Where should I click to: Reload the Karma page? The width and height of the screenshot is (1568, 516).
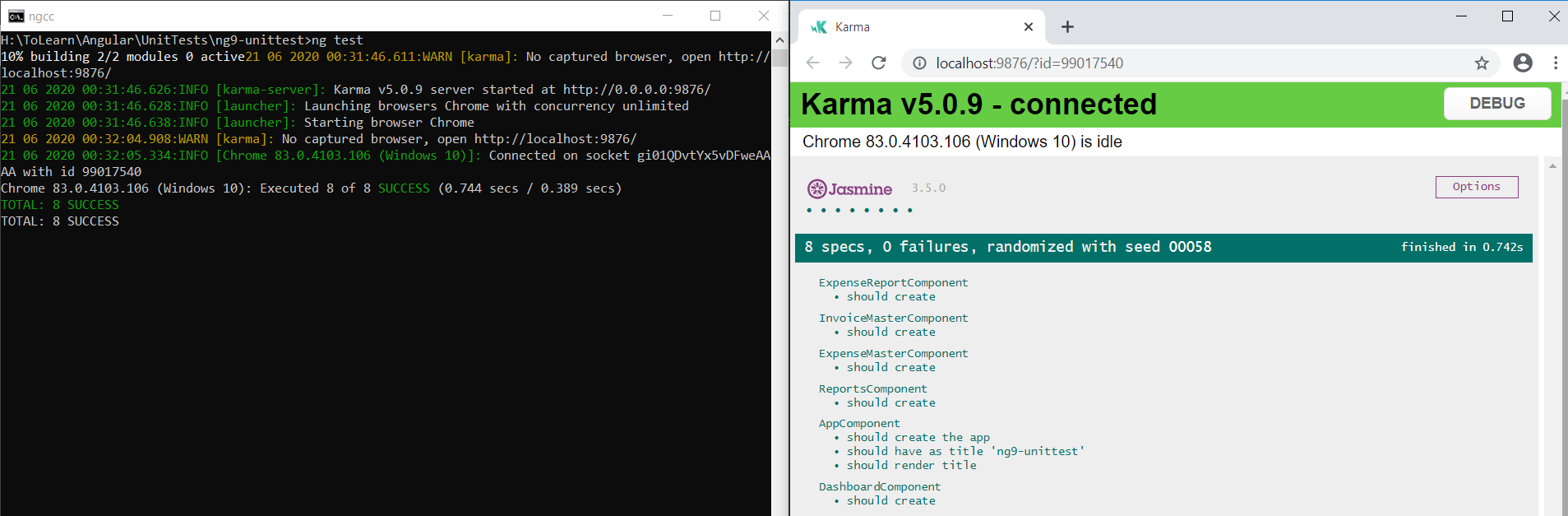878,63
